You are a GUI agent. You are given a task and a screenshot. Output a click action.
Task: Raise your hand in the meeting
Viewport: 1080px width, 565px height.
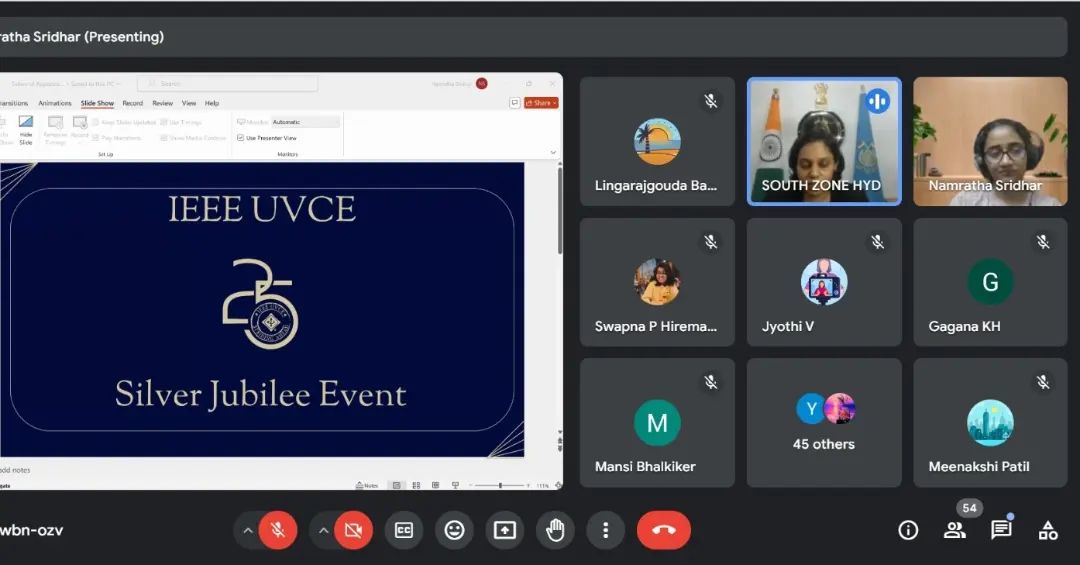coord(555,530)
